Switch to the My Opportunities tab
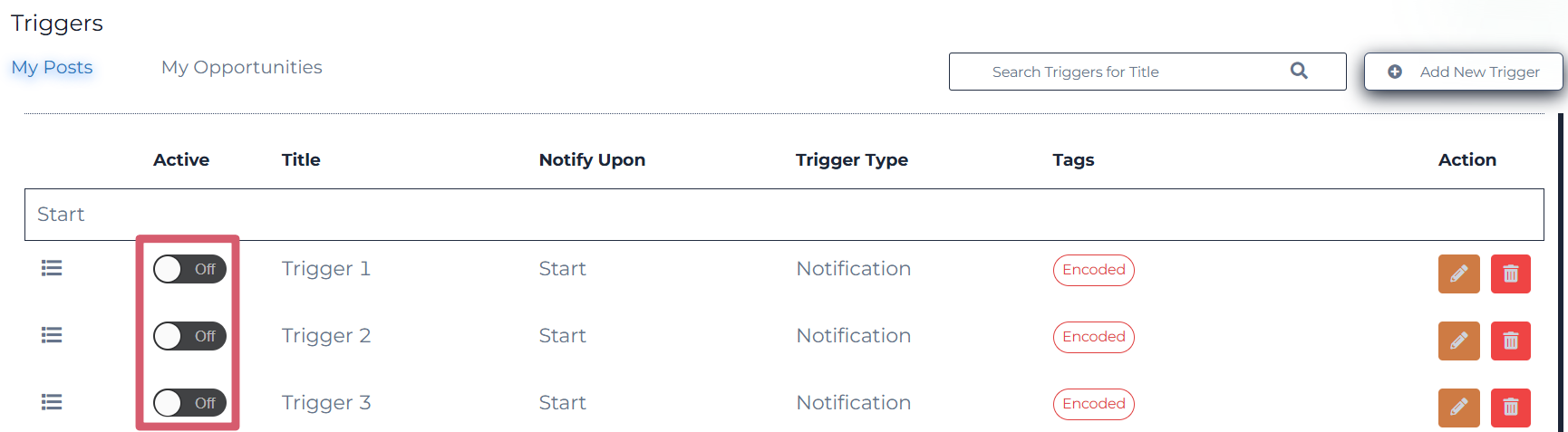Viewport: 1568px width, 432px height. coord(241,67)
